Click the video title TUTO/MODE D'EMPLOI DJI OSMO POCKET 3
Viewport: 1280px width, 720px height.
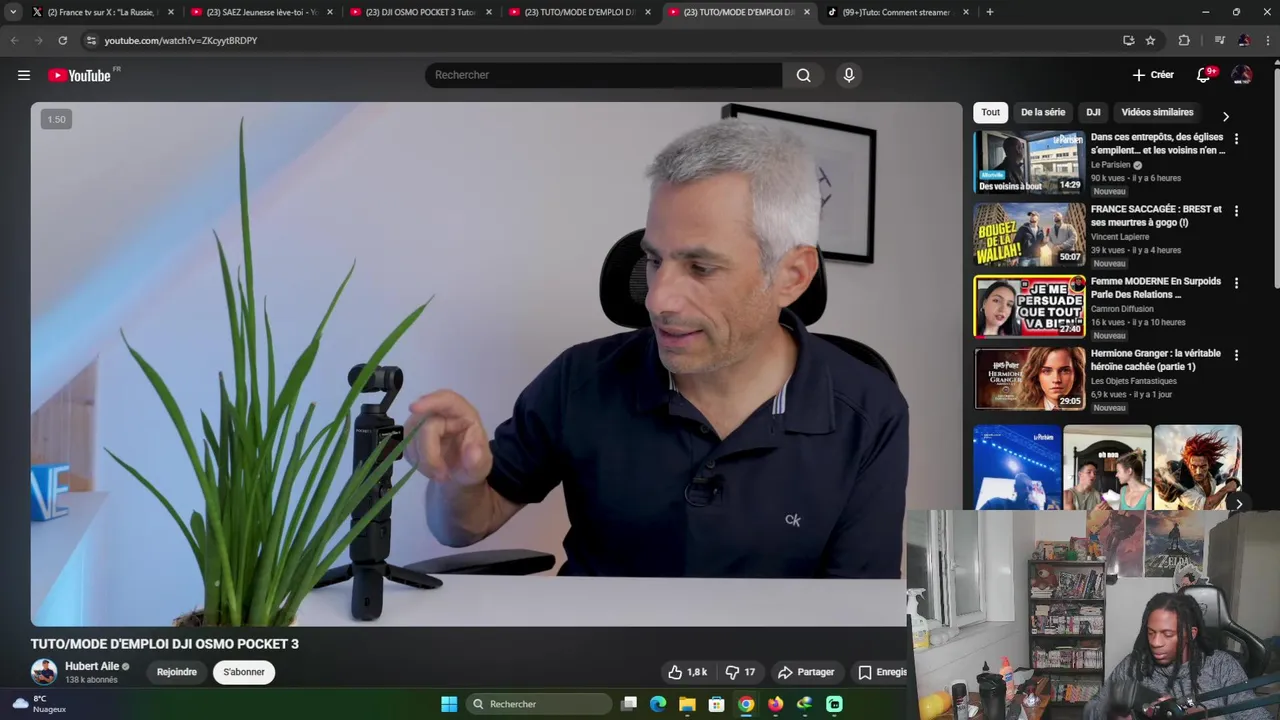click(165, 644)
